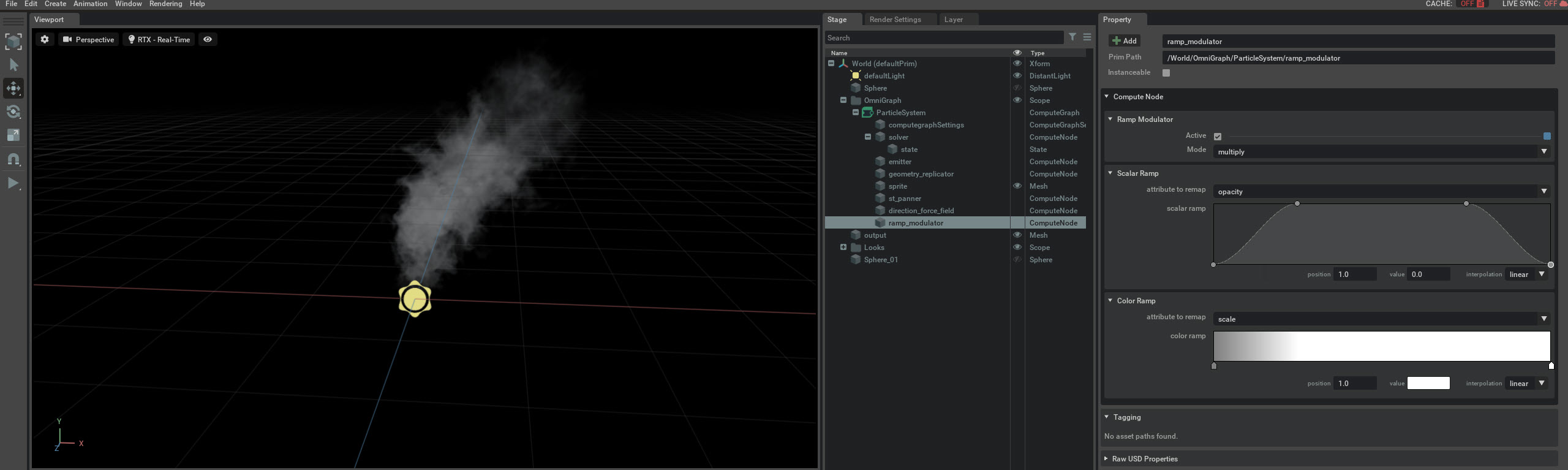Collapse the World defaultPrim tree node

(x=831, y=63)
